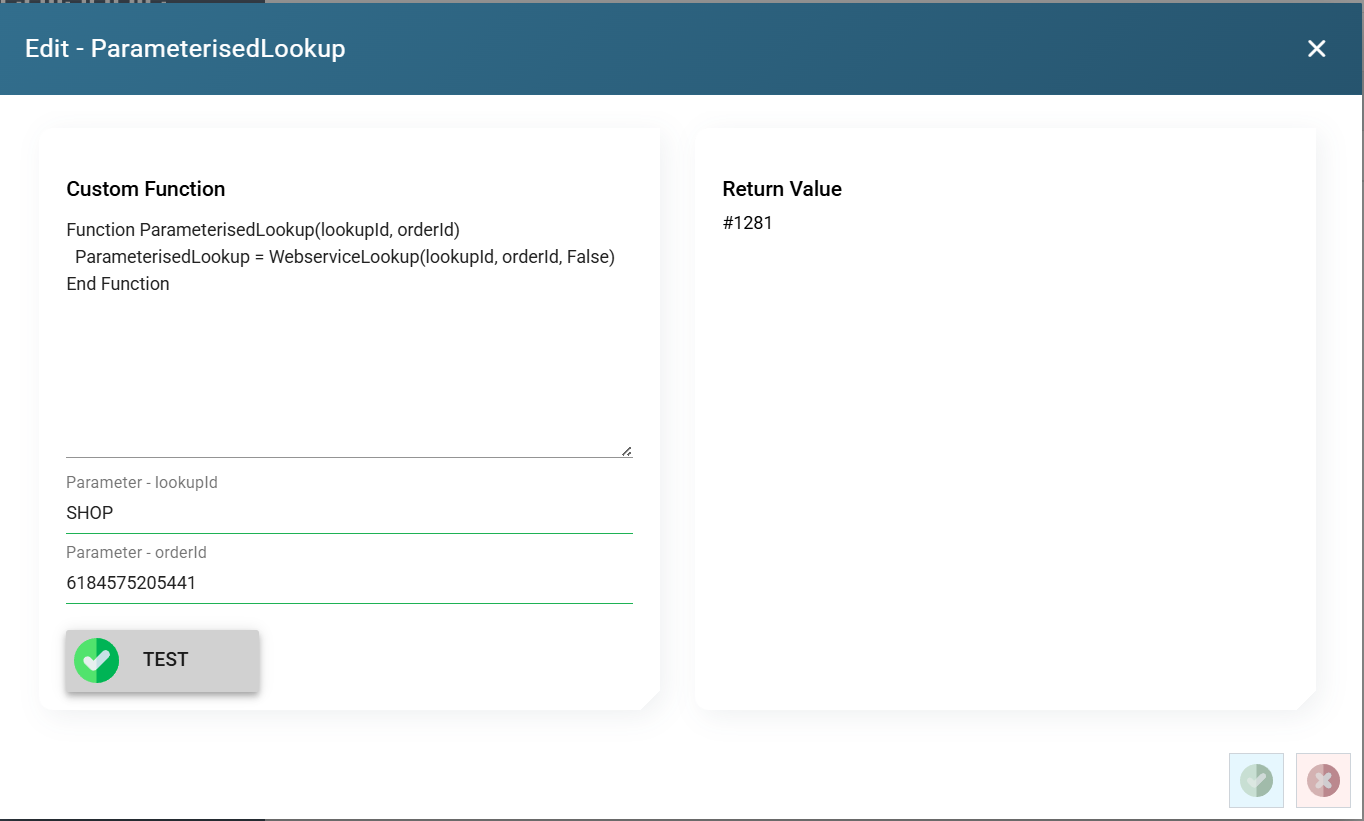The width and height of the screenshot is (1364, 821).
Task: Click the green checkmark icon on TEST
Action: (x=97, y=660)
